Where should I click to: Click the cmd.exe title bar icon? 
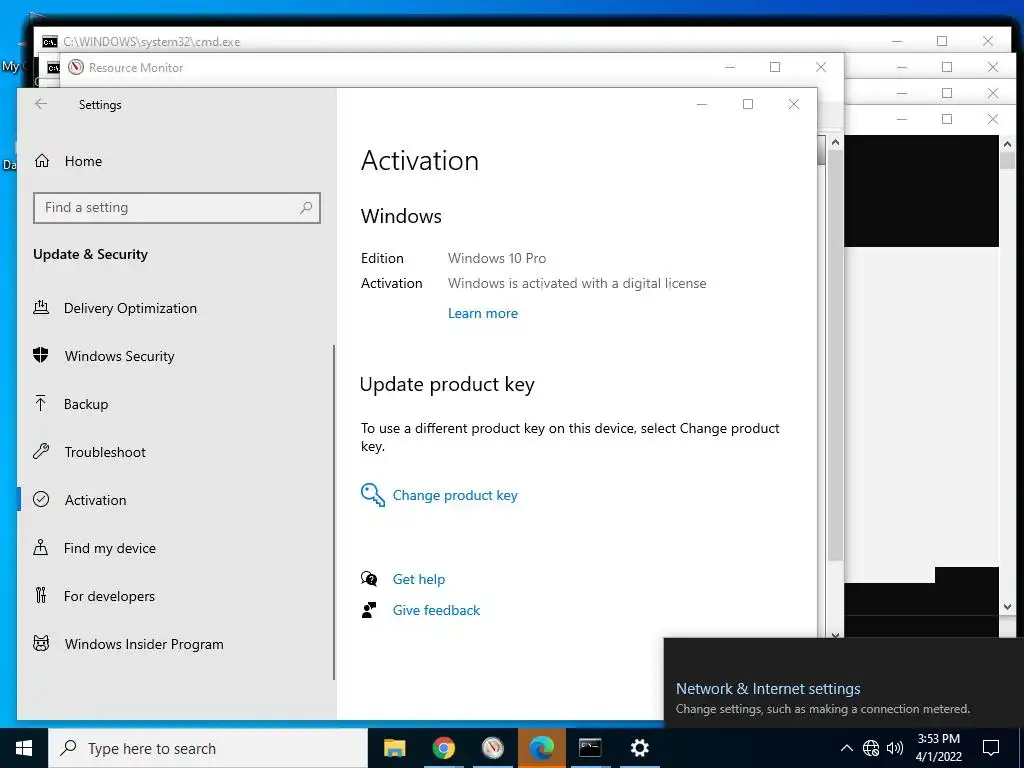point(50,42)
